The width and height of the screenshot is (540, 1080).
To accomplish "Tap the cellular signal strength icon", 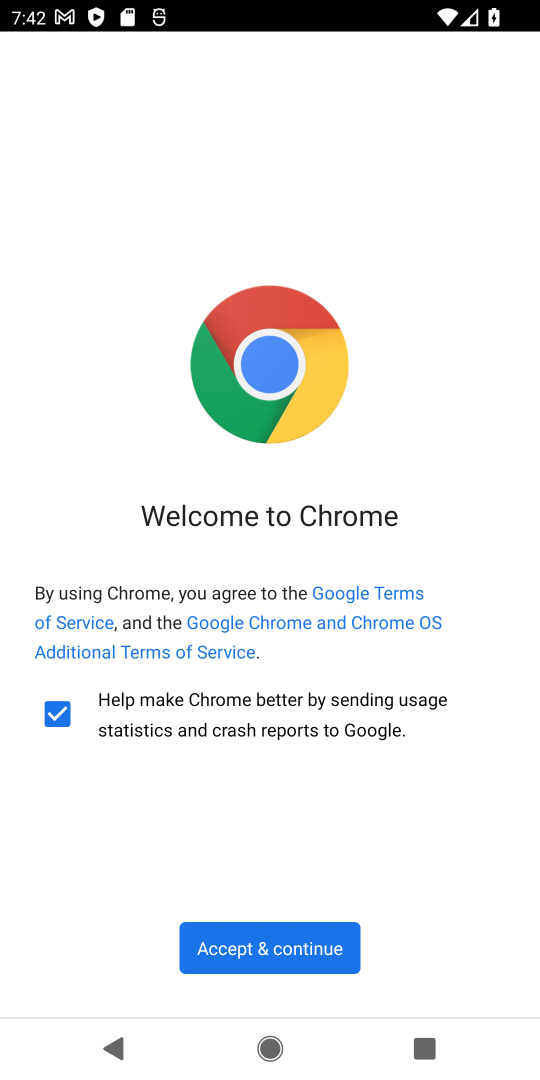I will coord(470,18).
